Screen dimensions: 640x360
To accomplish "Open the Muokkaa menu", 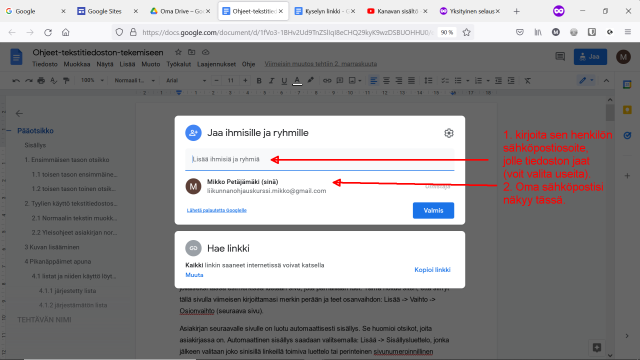I will click(x=77, y=64).
